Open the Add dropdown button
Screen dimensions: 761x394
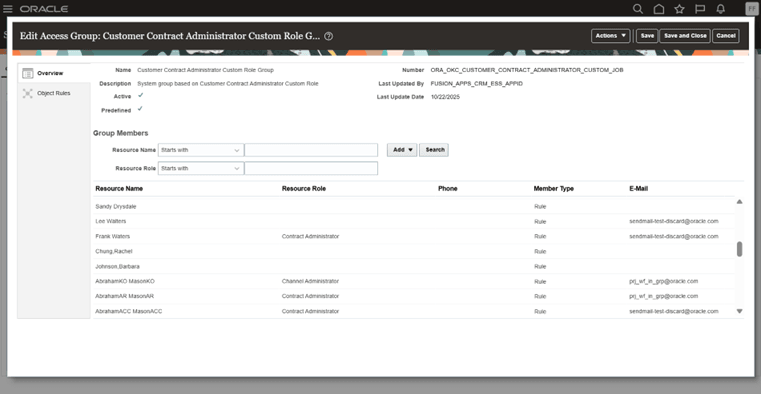[402, 150]
